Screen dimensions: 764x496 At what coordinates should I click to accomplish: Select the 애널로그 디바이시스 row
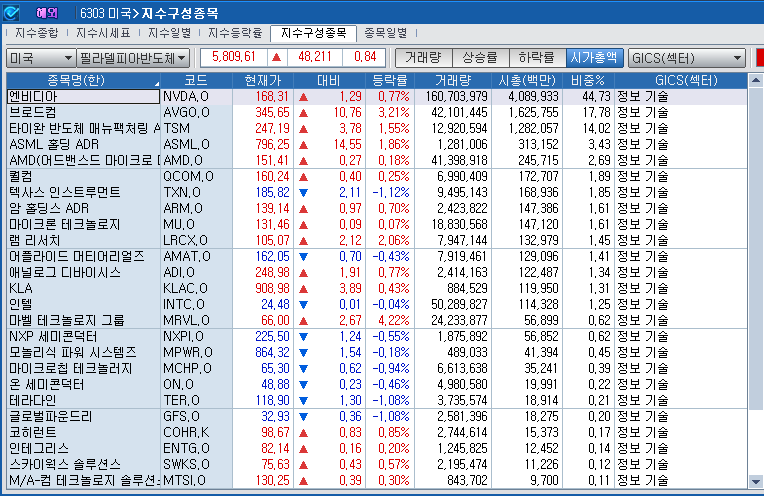(377, 272)
